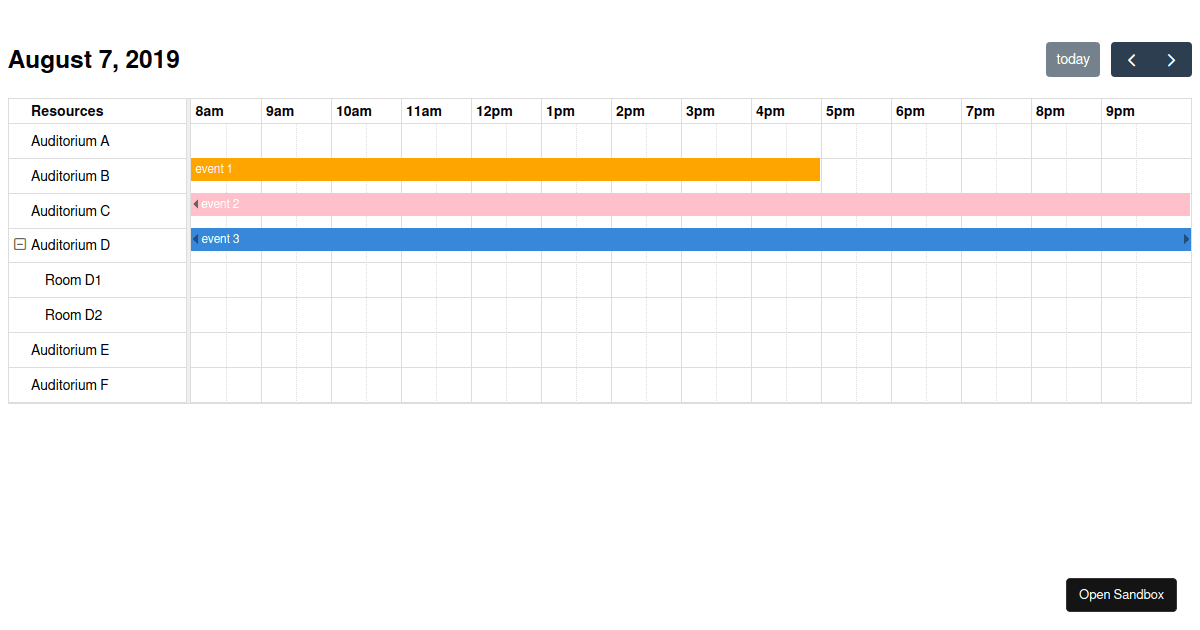1200x630 pixels.
Task: Click the 9pm time header
Action: click(x=1119, y=111)
